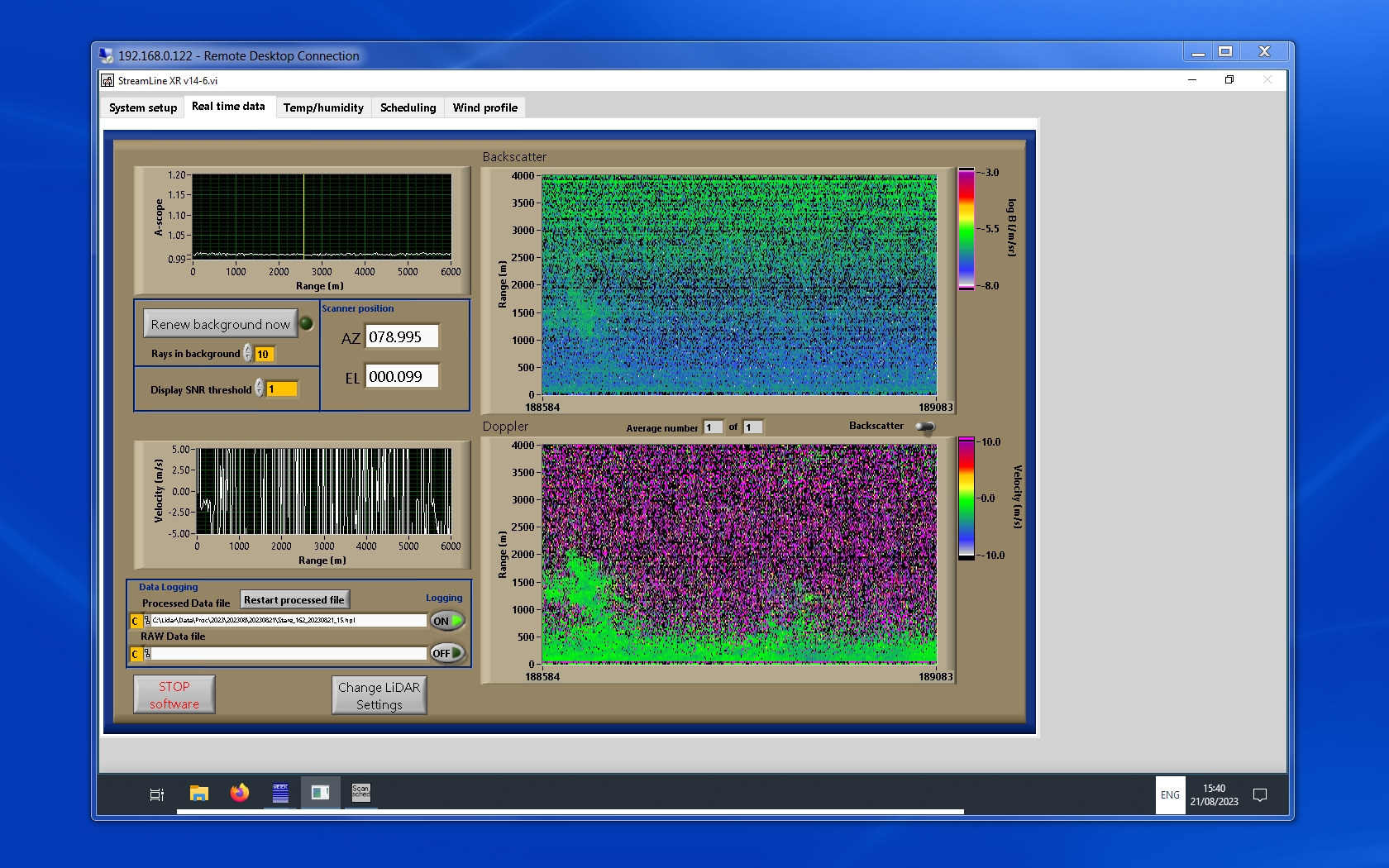This screenshot has height=868, width=1389.
Task: Turn off processed data logging ON switch
Action: [447, 621]
